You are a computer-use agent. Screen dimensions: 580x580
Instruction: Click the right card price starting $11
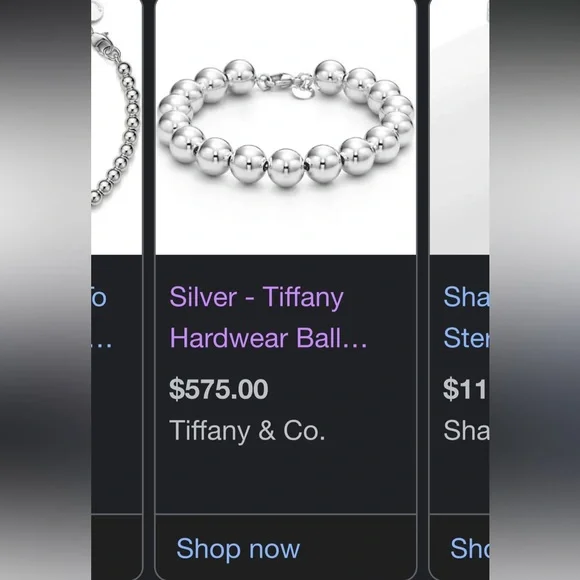(465, 389)
